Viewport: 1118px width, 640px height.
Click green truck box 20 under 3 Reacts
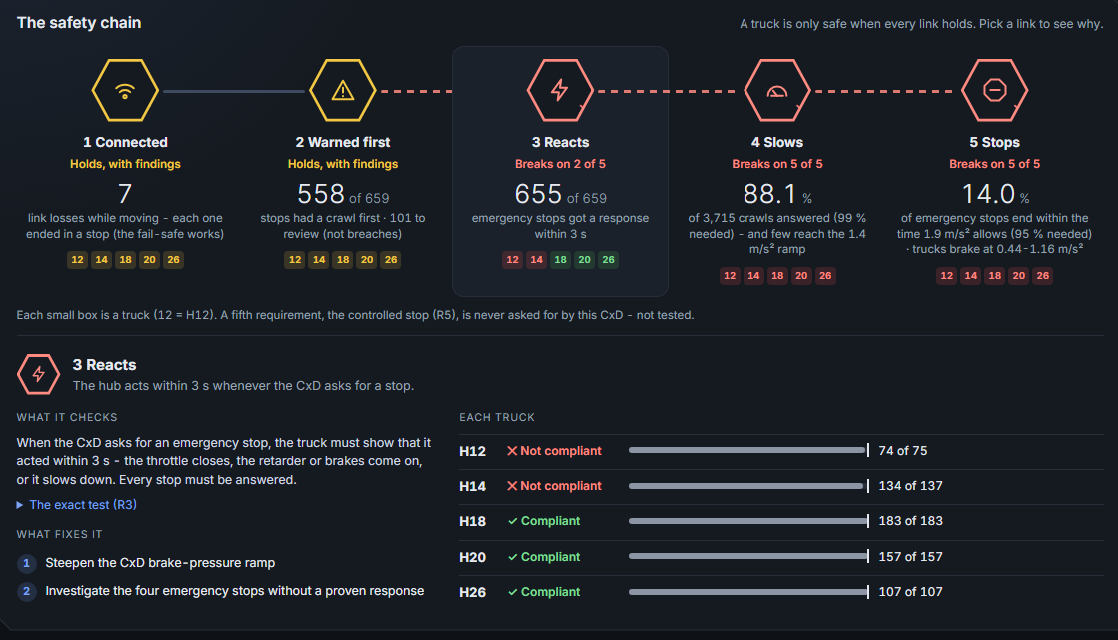pos(585,259)
